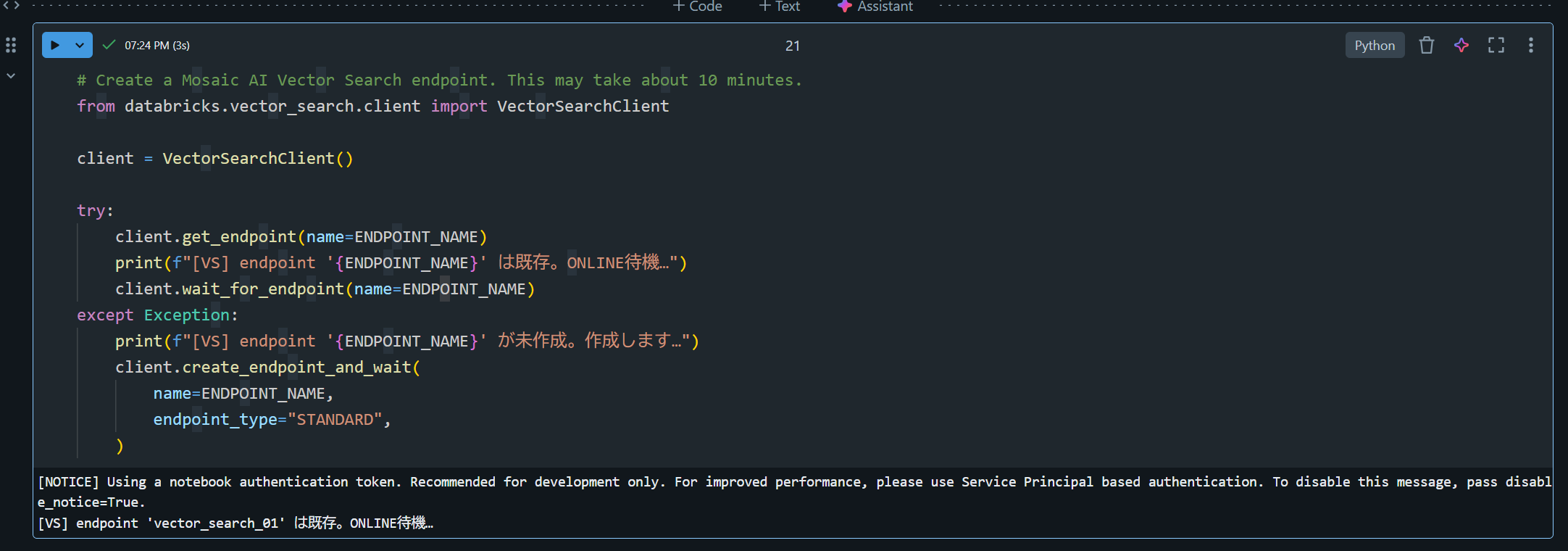Click the name=ENDPOINT_NAME, argument line

coord(243,393)
